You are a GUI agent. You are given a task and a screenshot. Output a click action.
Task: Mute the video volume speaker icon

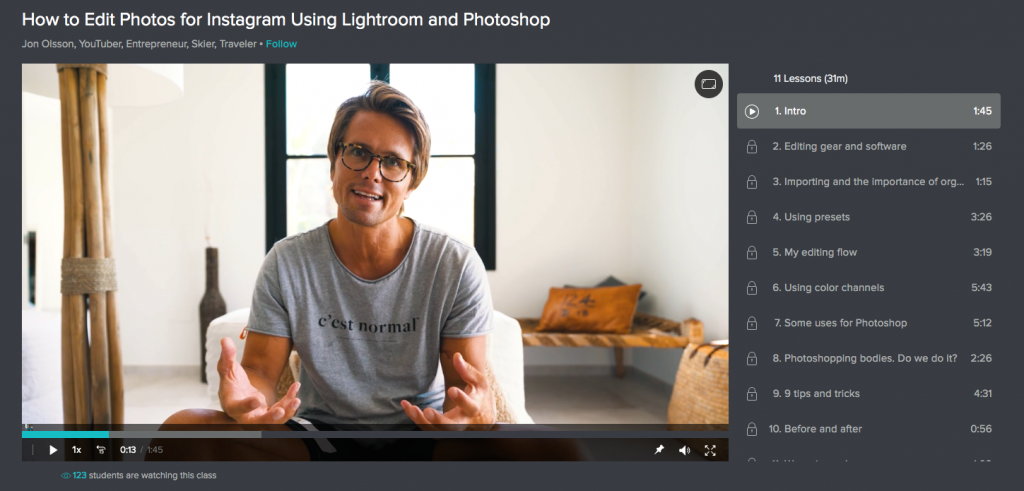click(x=684, y=450)
